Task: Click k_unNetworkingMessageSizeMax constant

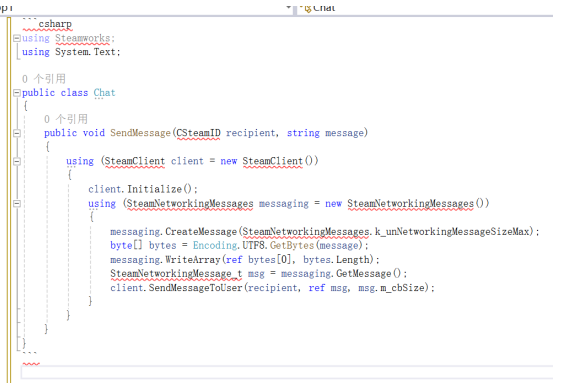Action: [452, 232]
